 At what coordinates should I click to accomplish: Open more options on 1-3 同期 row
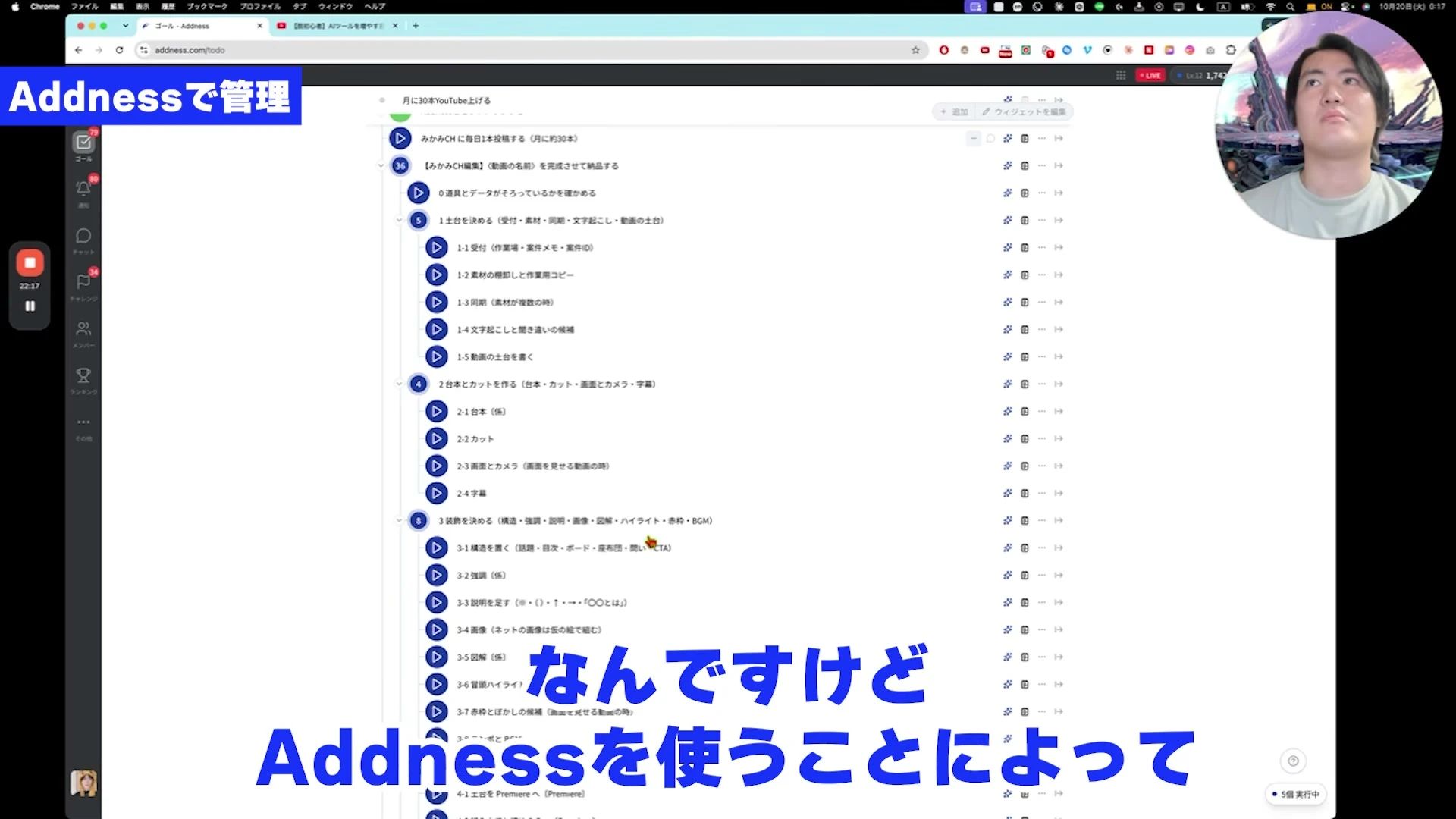pos(1042,303)
